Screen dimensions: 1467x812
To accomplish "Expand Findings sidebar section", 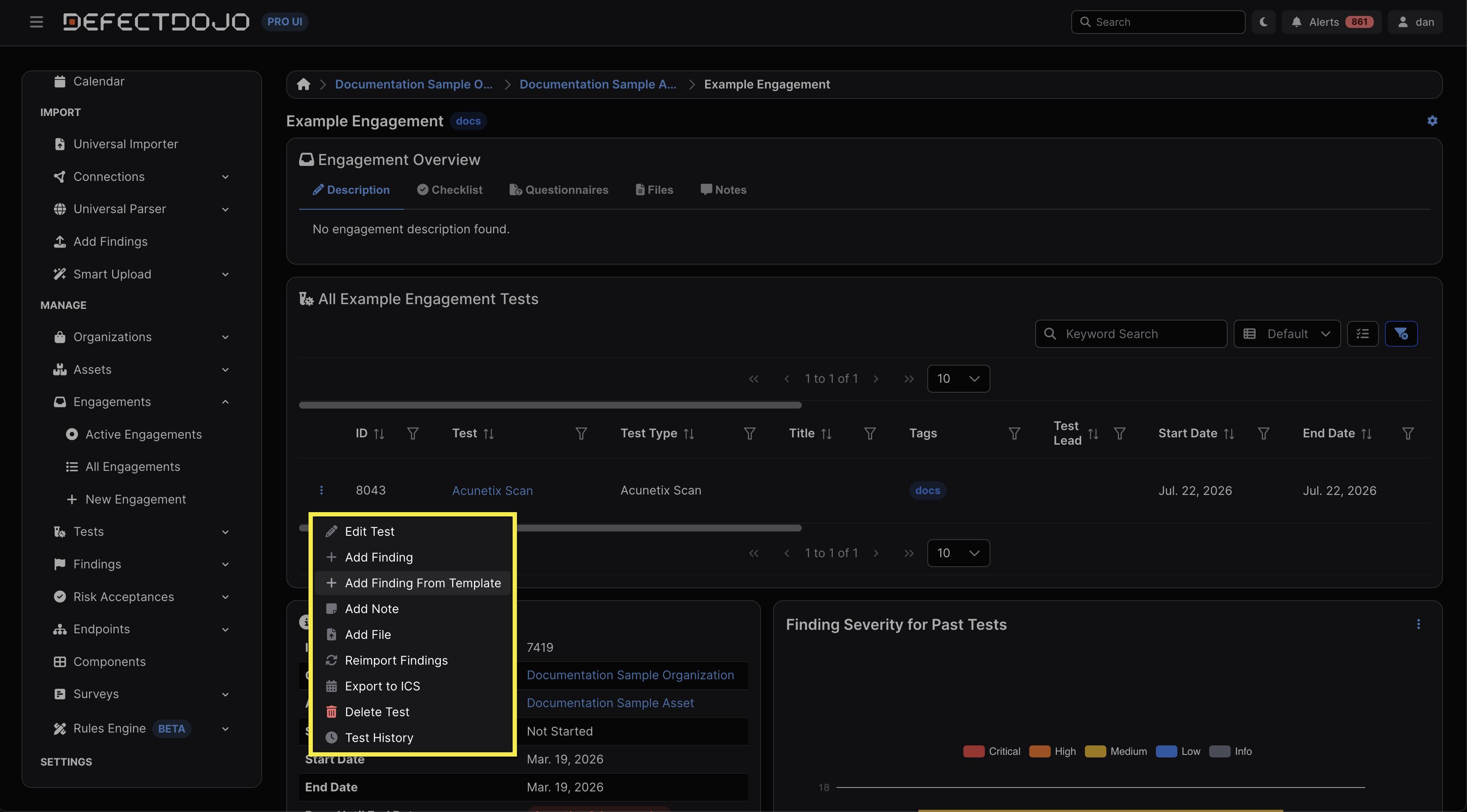I will point(141,564).
